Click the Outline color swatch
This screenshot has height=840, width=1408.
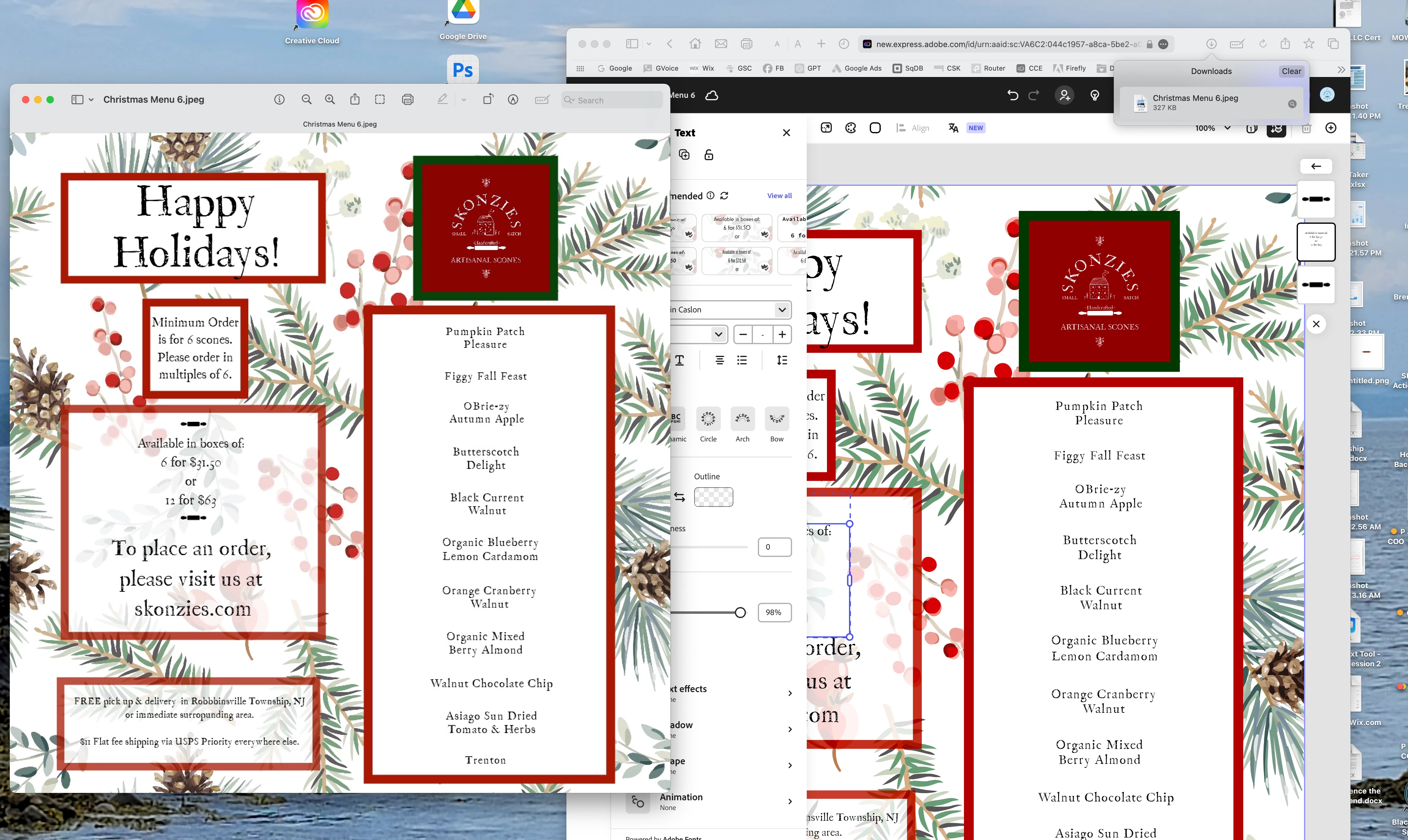tap(713, 497)
